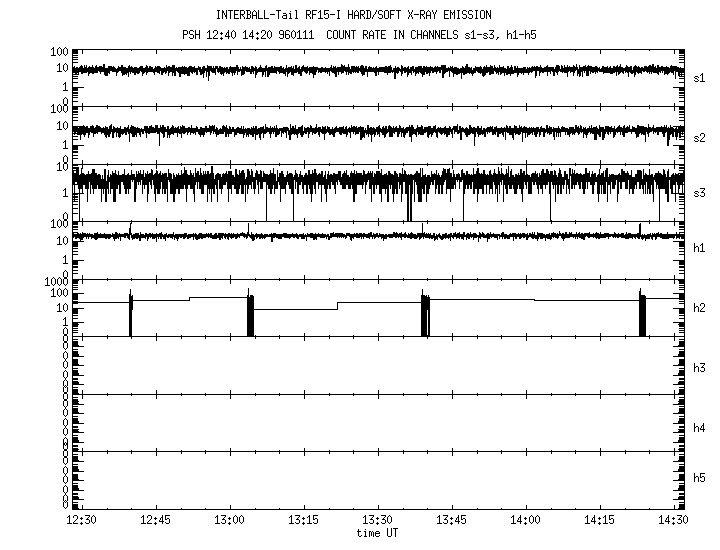Click the s1 channel label

tap(700, 76)
